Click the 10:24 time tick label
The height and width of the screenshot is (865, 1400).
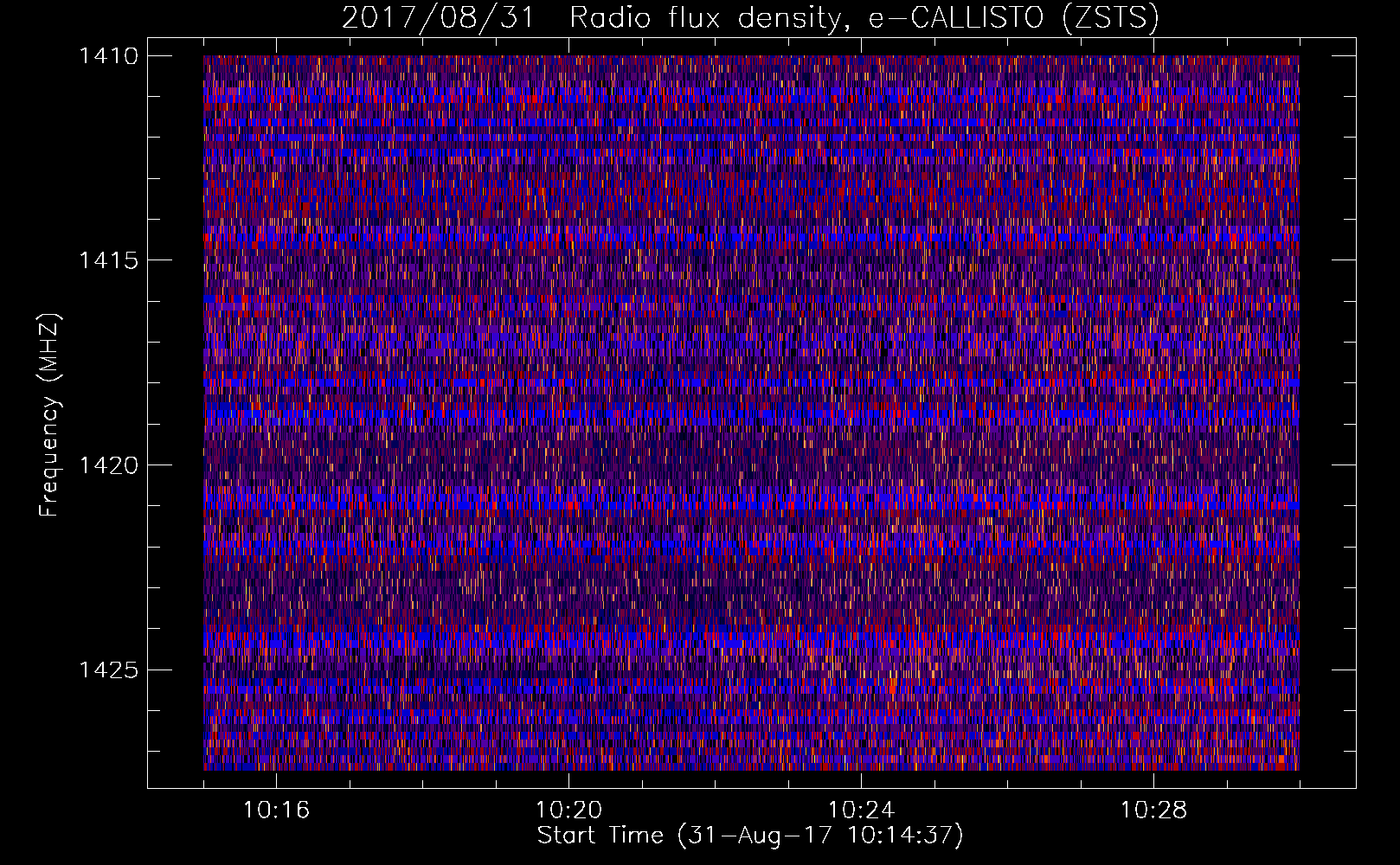(x=861, y=811)
